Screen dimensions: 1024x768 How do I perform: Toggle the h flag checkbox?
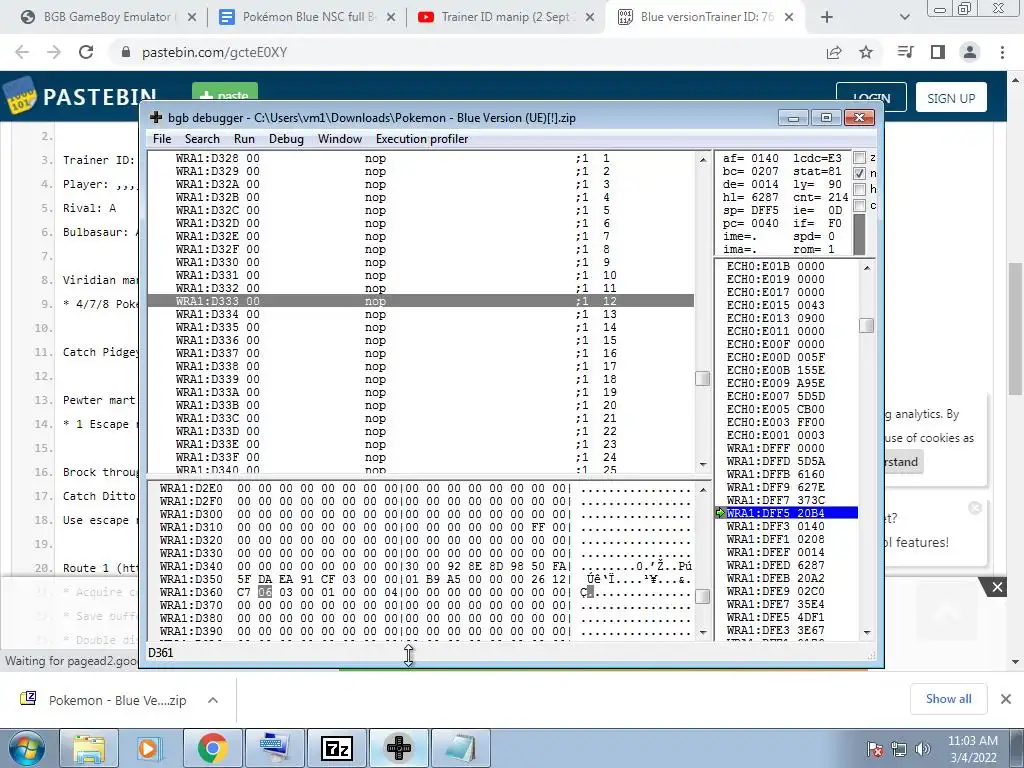pos(859,189)
